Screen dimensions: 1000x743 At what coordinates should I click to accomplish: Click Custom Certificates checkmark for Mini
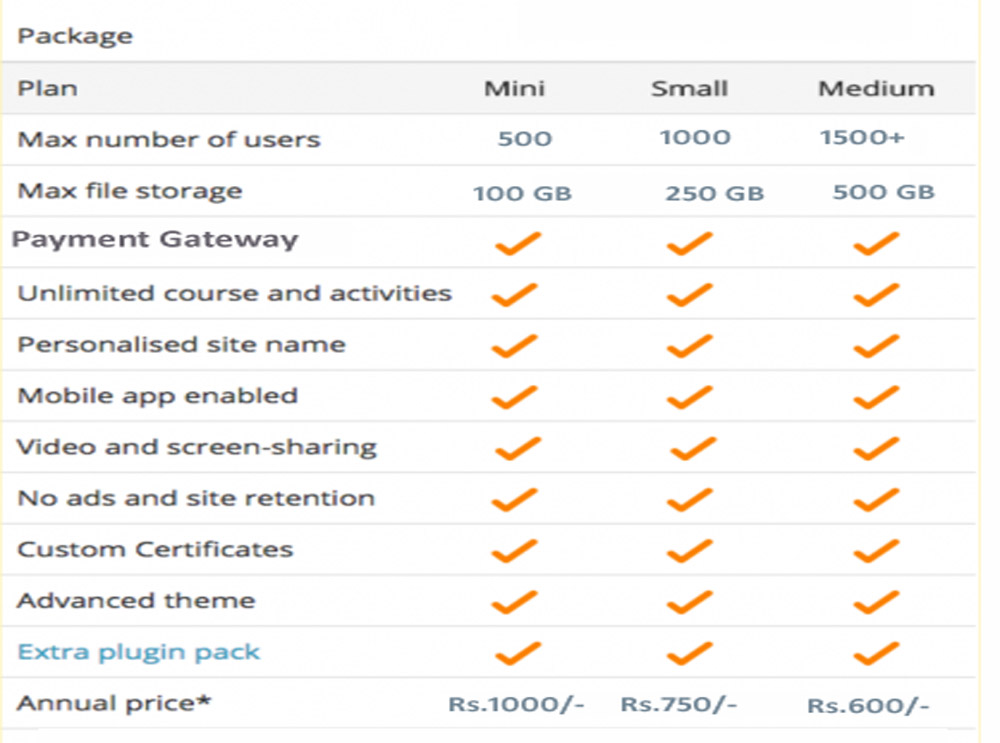[515, 551]
